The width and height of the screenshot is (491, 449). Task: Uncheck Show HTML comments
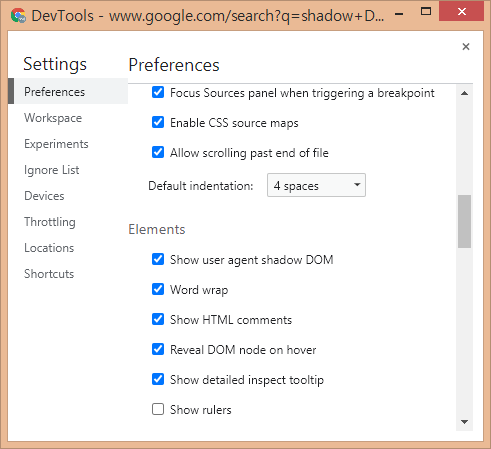[x=158, y=319]
